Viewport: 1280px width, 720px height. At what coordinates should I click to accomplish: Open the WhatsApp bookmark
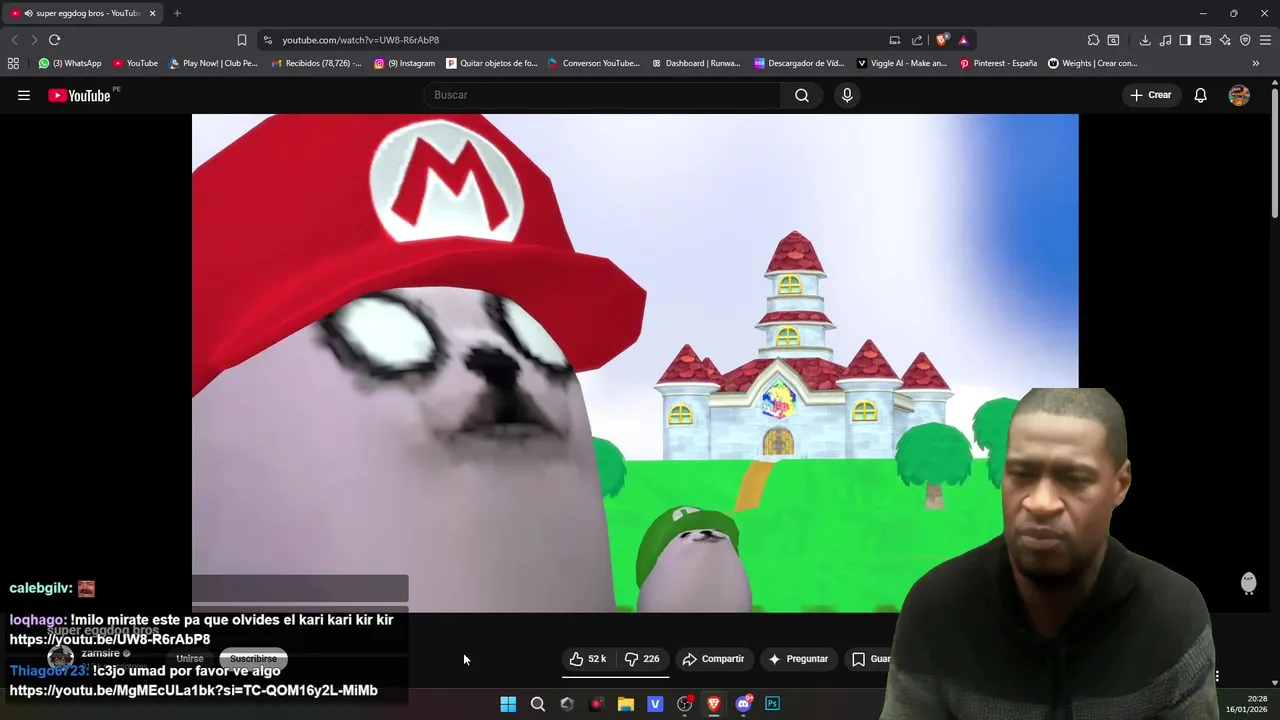(x=70, y=63)
